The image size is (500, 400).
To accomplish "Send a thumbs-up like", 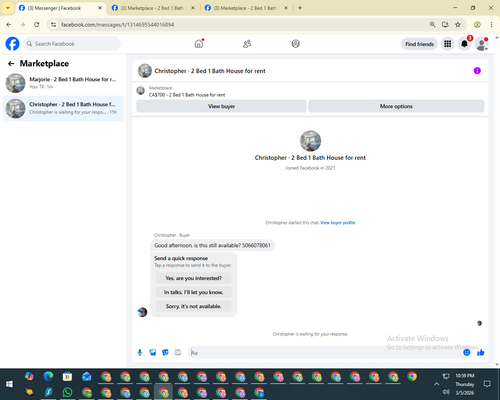I will [x=480, y=352].
